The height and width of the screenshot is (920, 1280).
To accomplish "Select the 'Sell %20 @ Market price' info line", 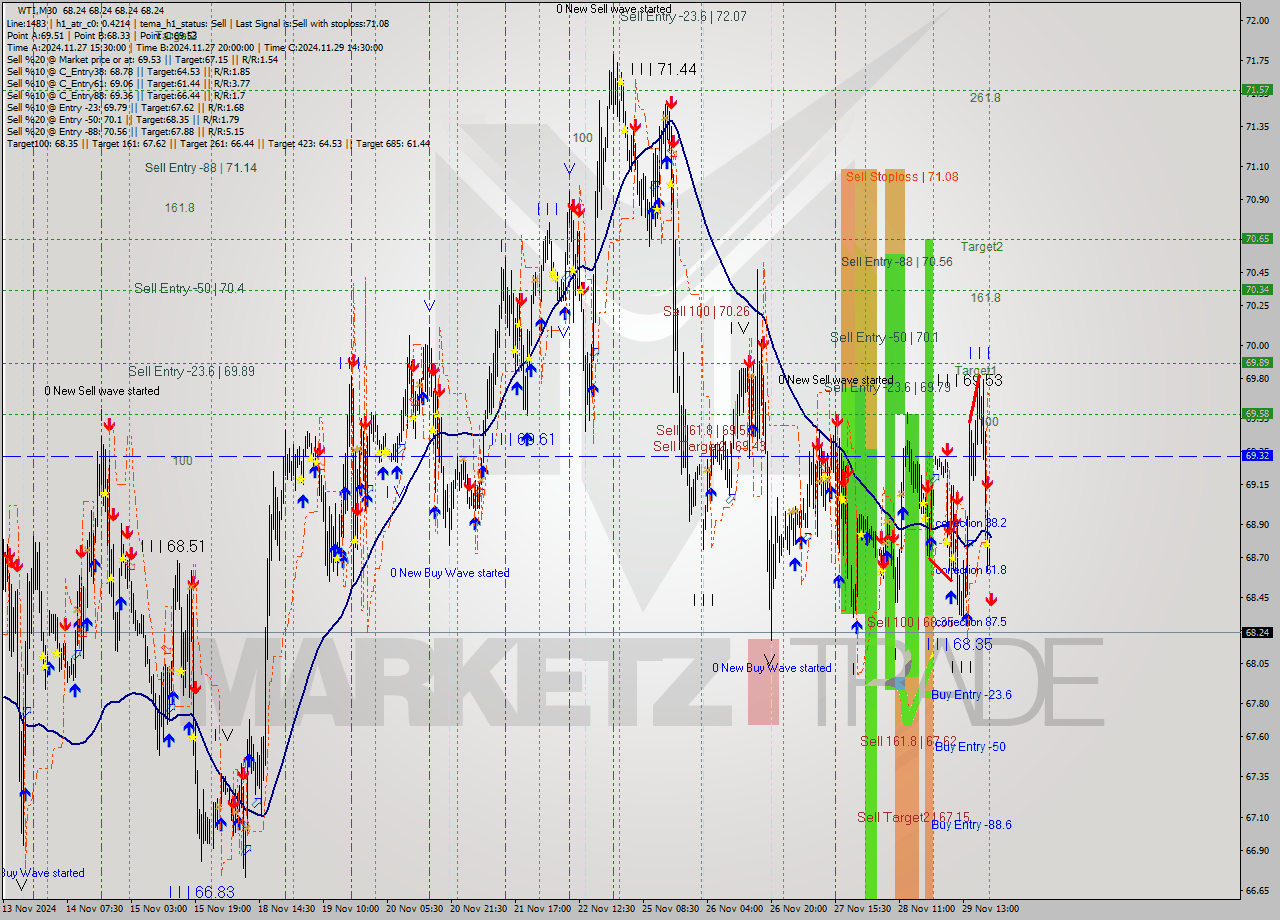I will coord(142,60).
